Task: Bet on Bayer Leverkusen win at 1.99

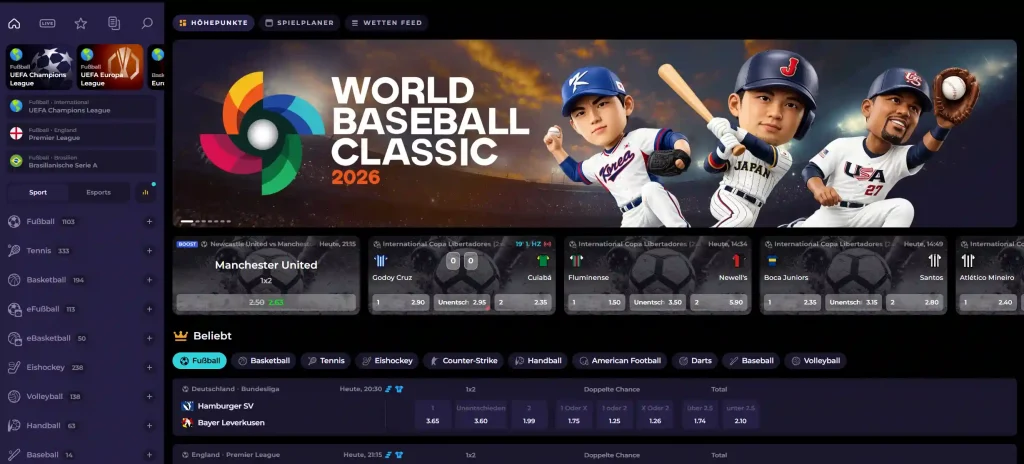Action: (x=529, y=414)
